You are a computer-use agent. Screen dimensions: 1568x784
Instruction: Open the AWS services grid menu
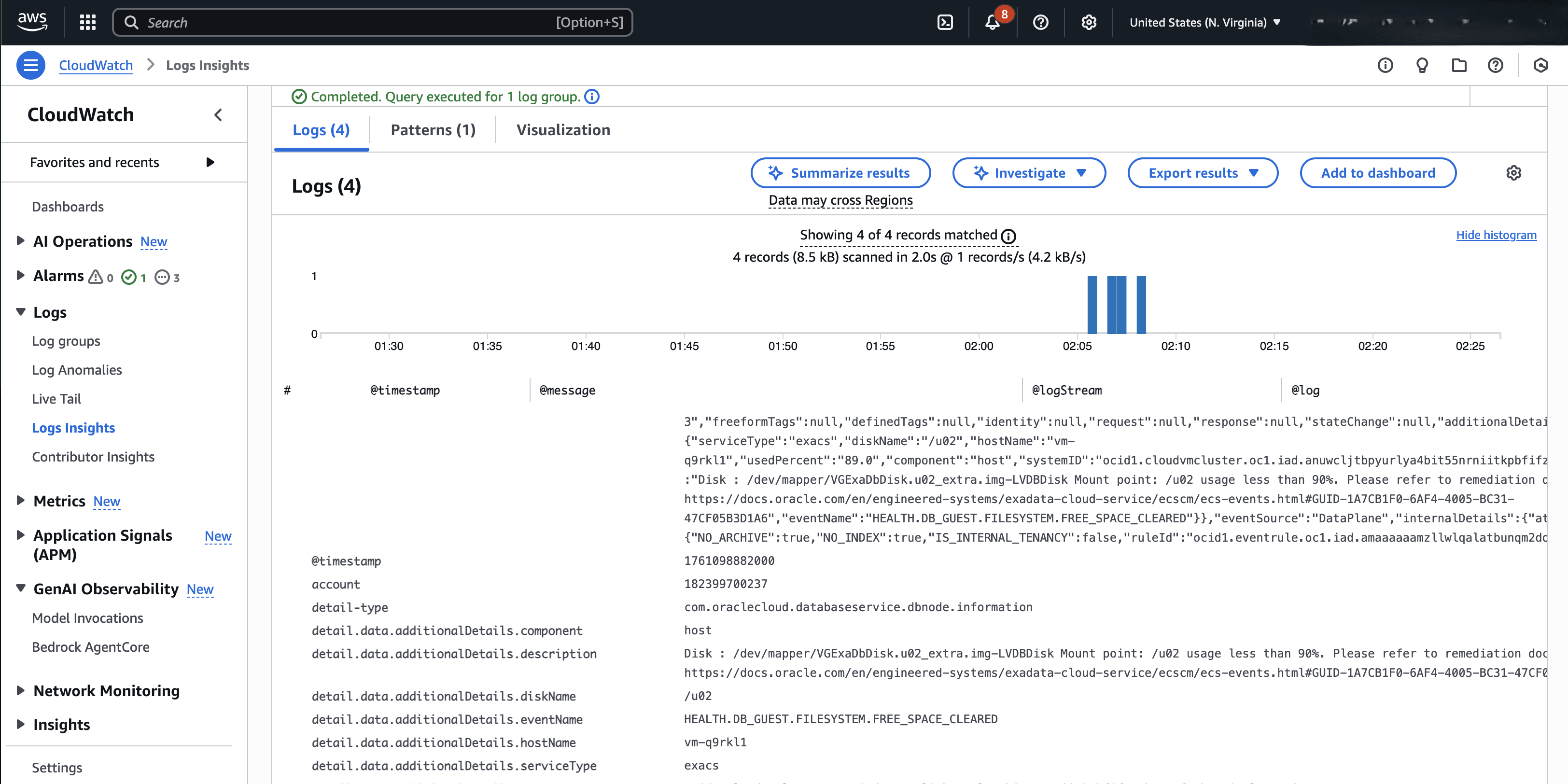click(87, 22)
